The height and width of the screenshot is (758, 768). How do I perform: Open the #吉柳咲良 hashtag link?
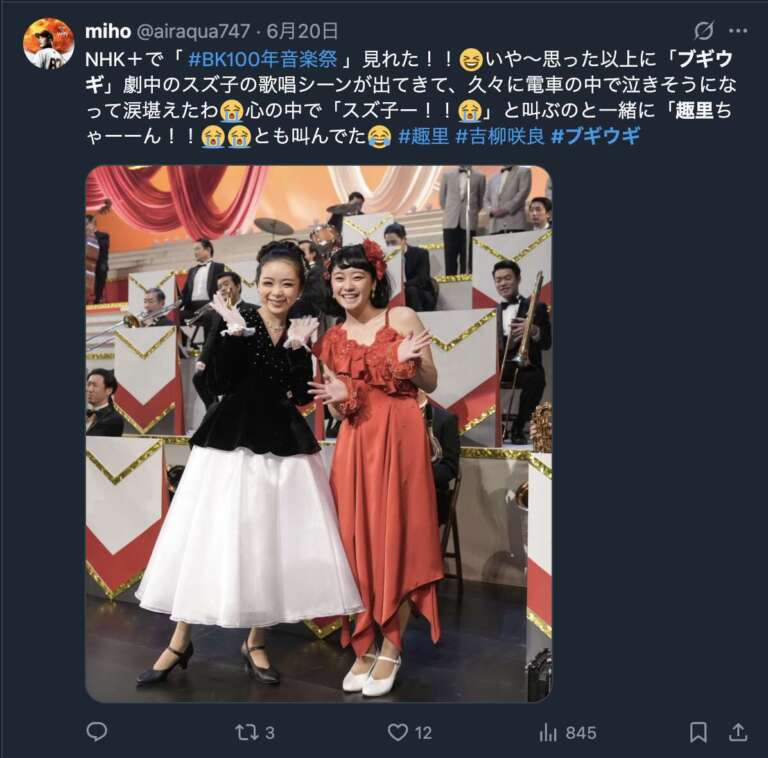point(500,136)
